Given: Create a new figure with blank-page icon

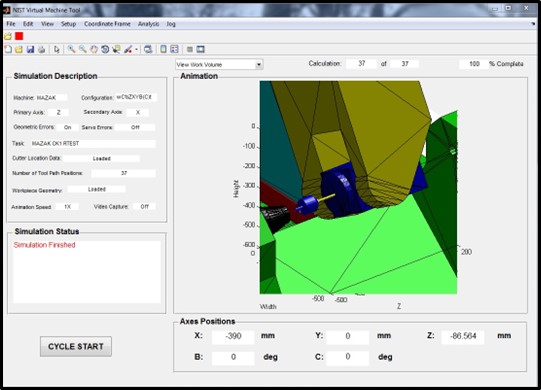Looking at the screenshot, I should tap(8, 49).
